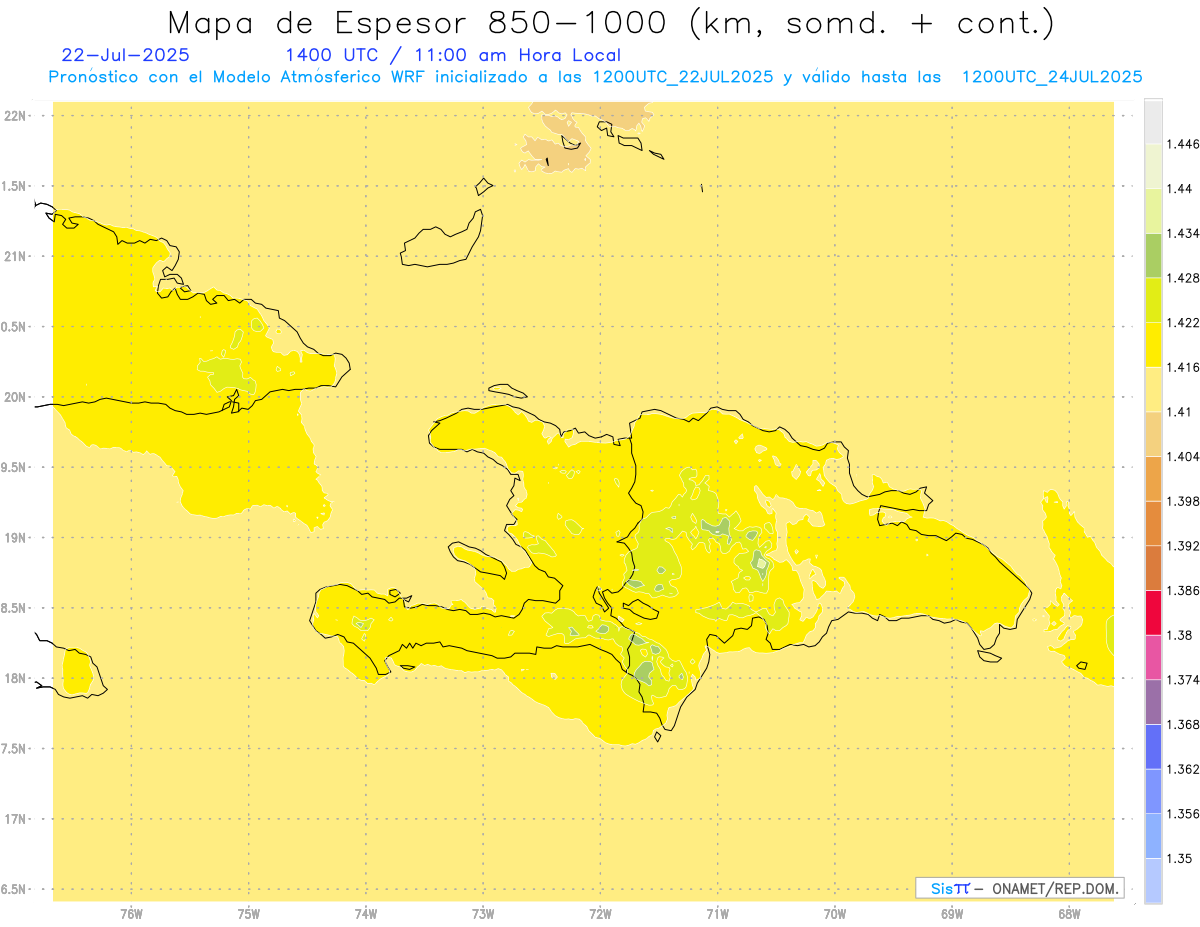Click the "1.374" colorbar value
1200x927 pixels.
[x=1181, y=680]
